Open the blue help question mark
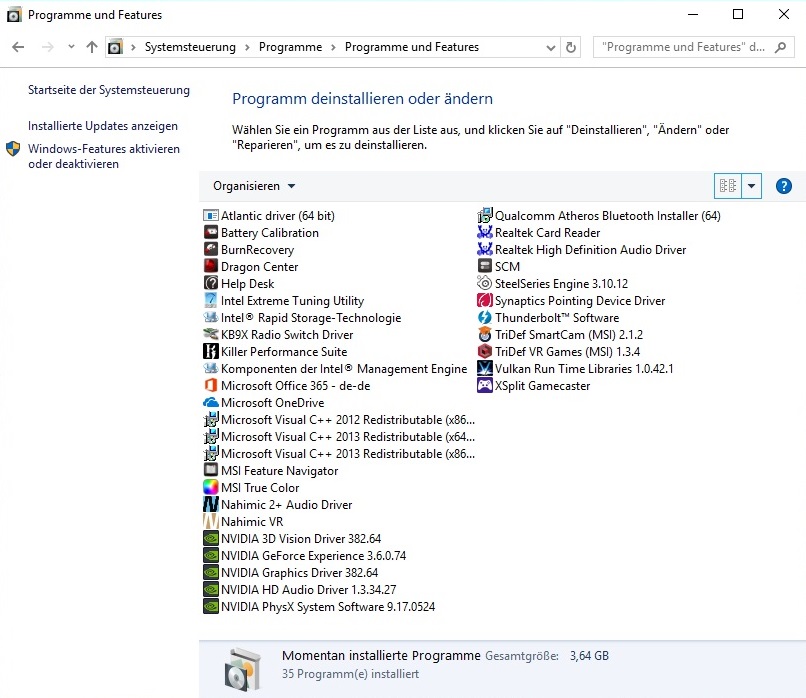The image size is (806, 698). [x=784, y=186]
